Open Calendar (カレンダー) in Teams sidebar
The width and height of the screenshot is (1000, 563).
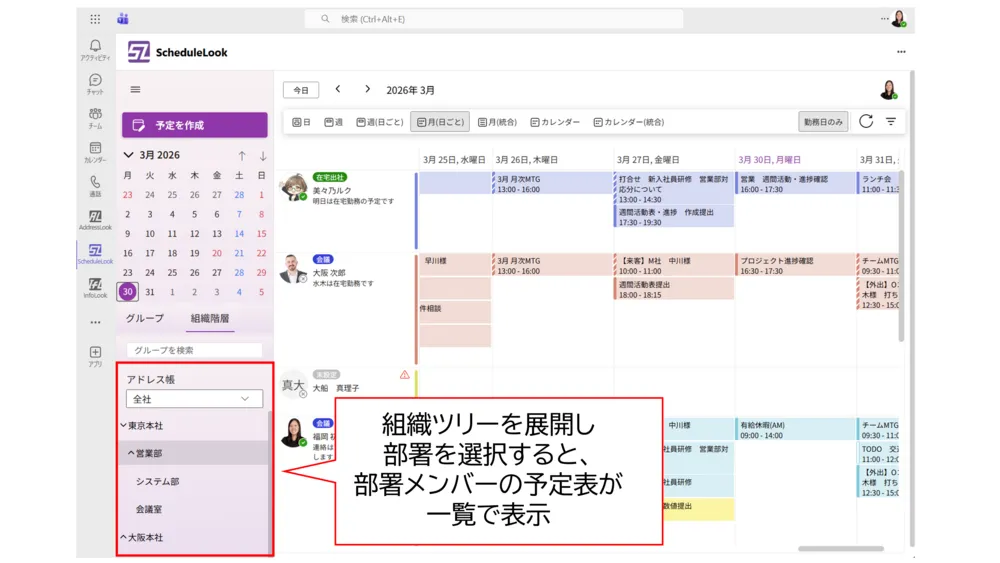[x=95, y=152]
